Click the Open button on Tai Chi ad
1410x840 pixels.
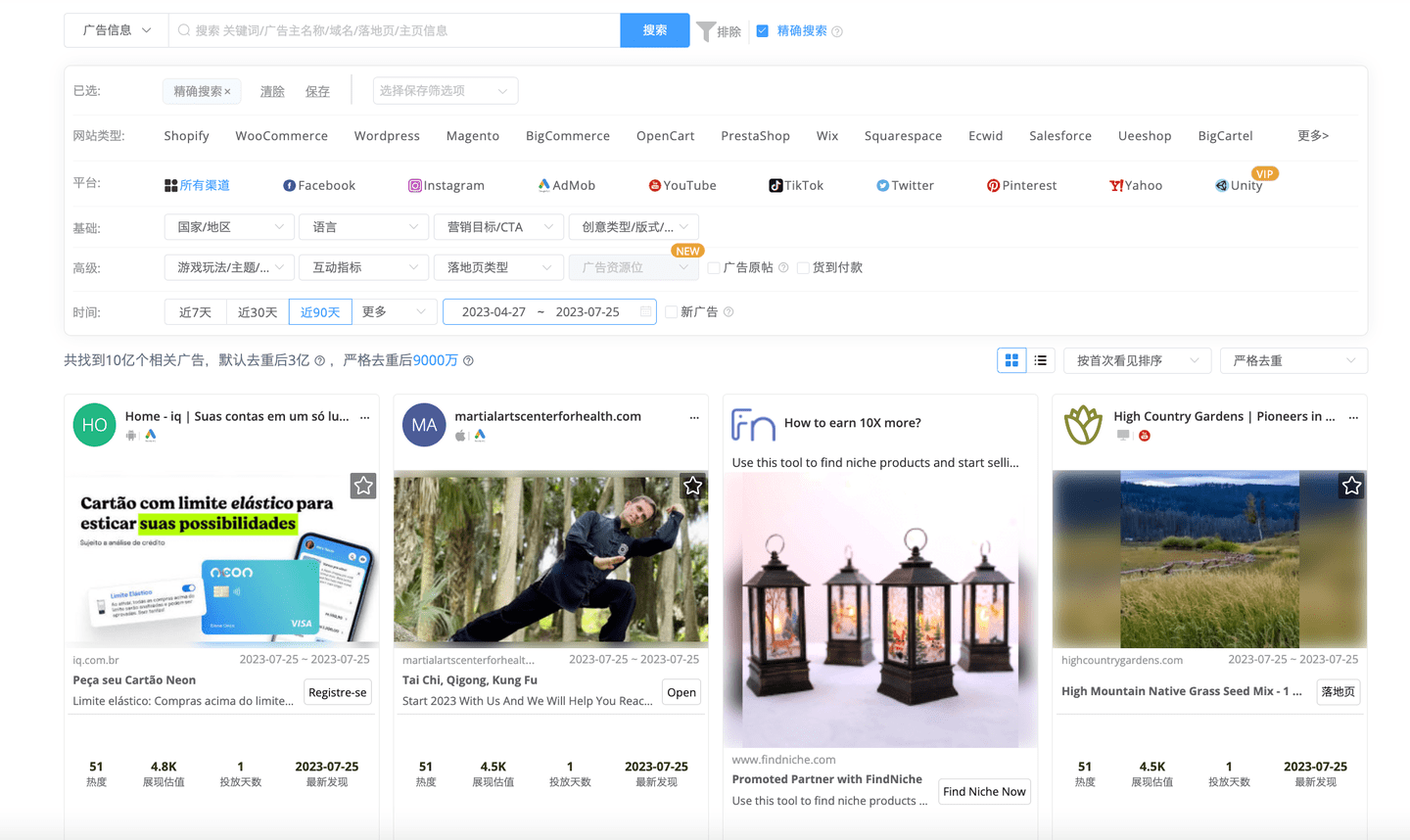tap(681, 692)
